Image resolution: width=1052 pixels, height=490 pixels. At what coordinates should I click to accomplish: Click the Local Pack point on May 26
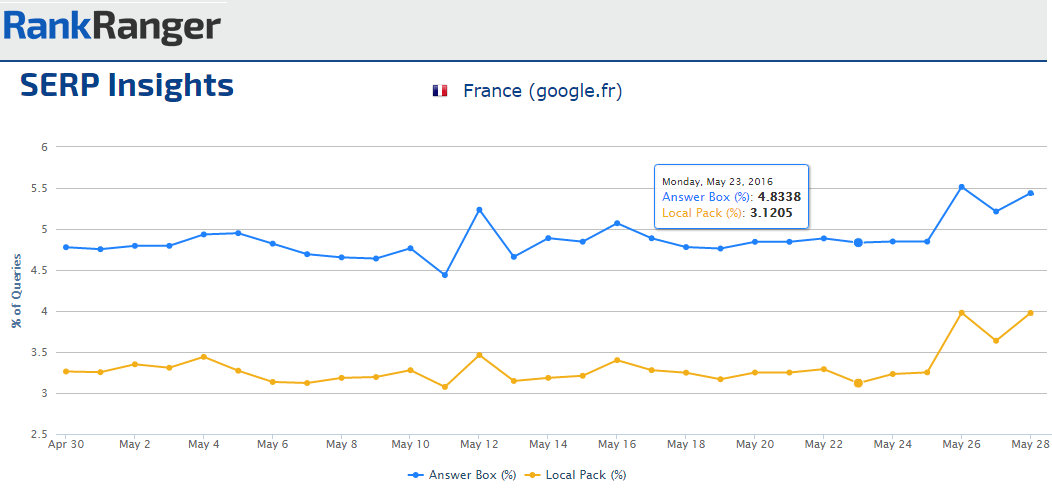click(x=961, y=313)
